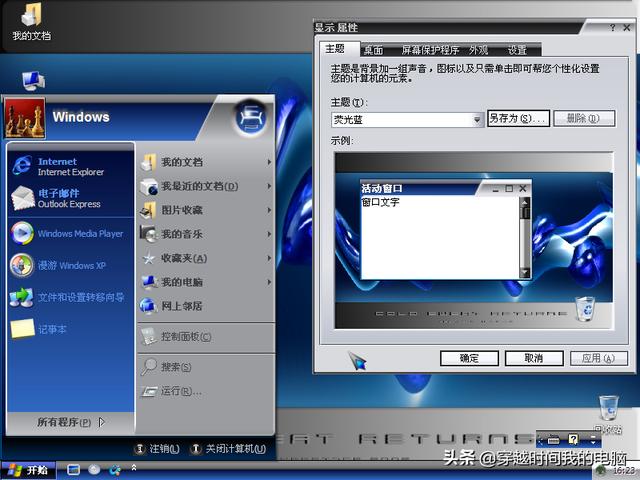The height and width of the screenshot is (480, 640).
Task: Click Windows title in Start menu header
Action: 81,117
